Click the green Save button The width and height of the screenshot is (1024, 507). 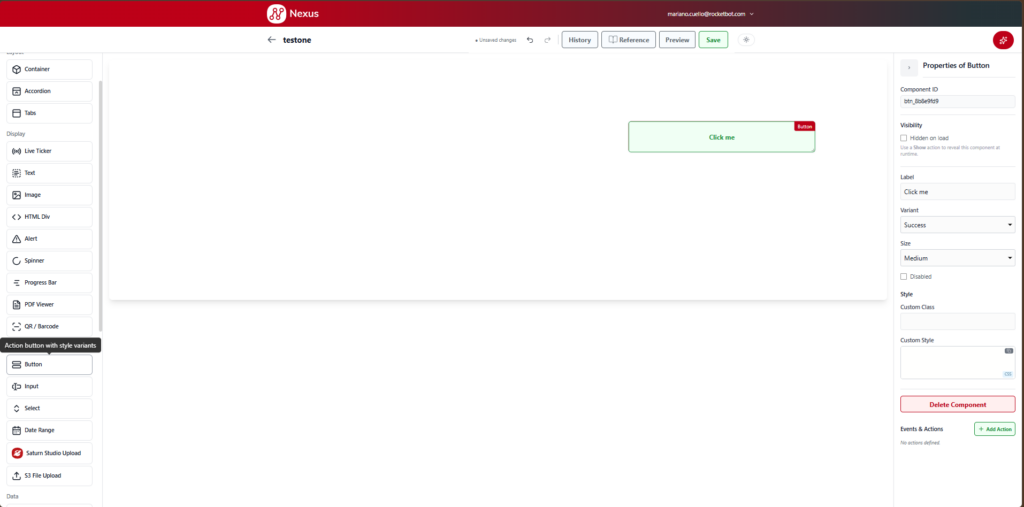[713, 40]
